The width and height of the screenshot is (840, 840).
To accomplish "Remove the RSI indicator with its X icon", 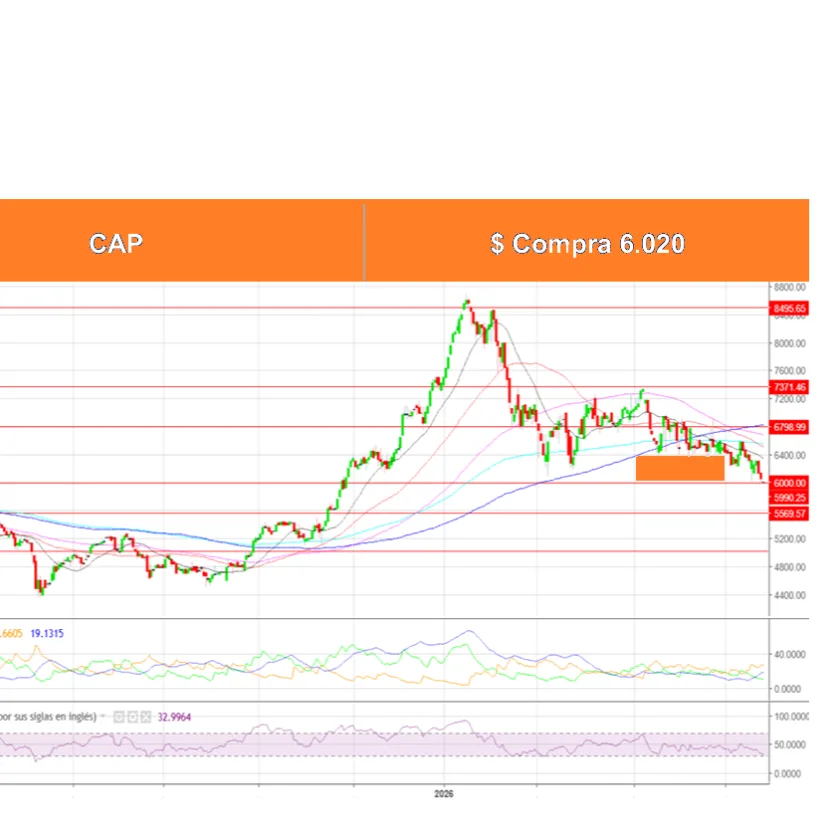I will click(x=146, y=717).
